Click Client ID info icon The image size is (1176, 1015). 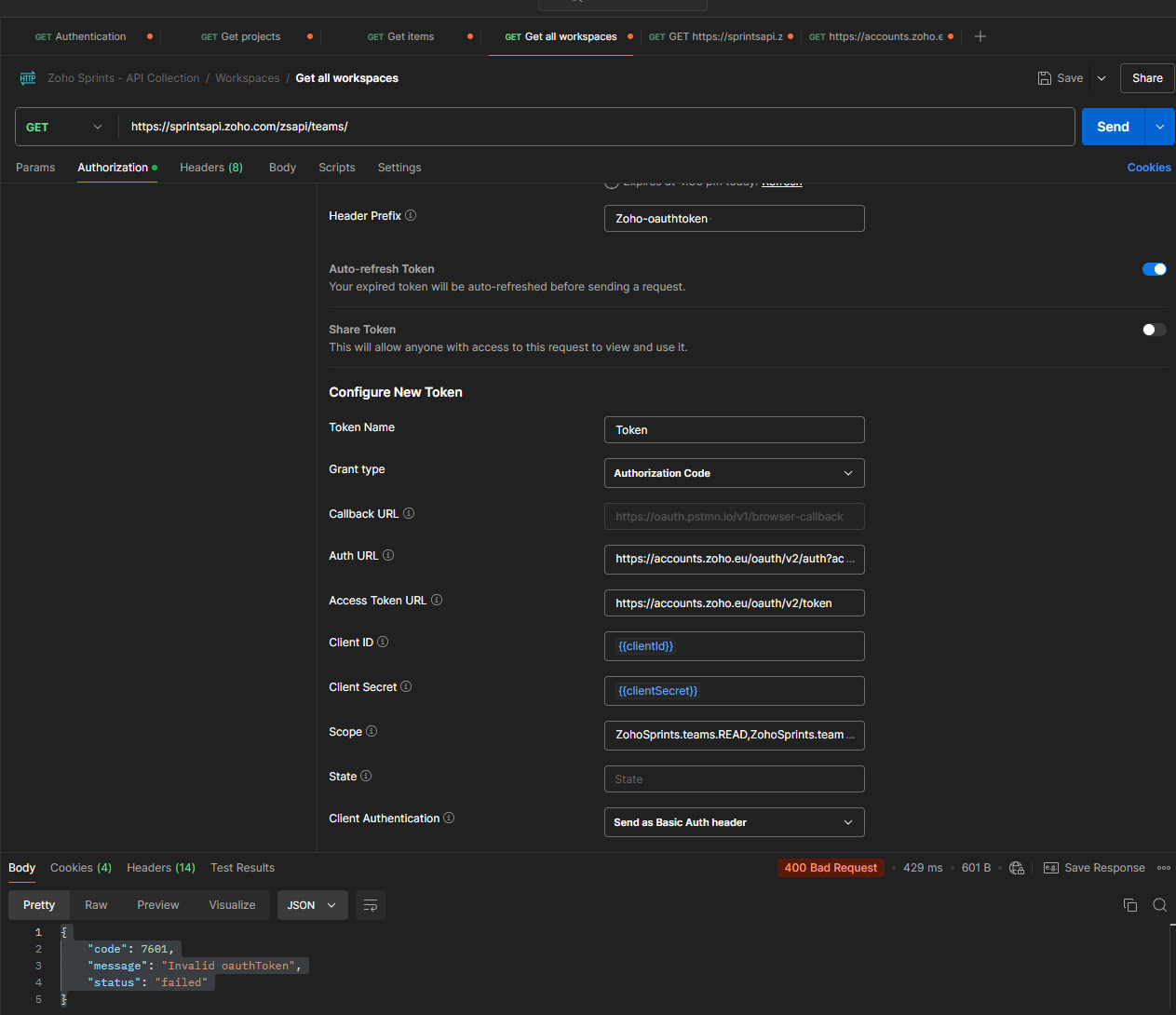click(x=383, y=642)
